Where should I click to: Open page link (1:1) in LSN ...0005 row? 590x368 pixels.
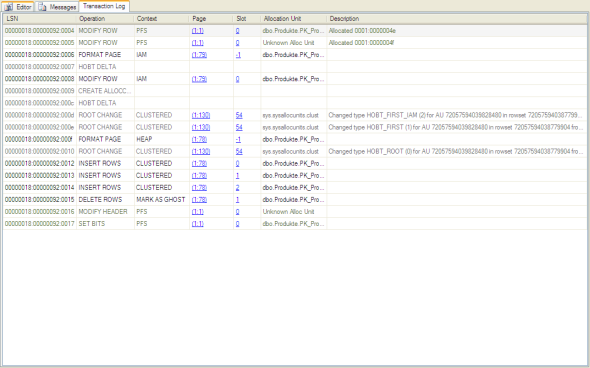[x=198, y=43]
